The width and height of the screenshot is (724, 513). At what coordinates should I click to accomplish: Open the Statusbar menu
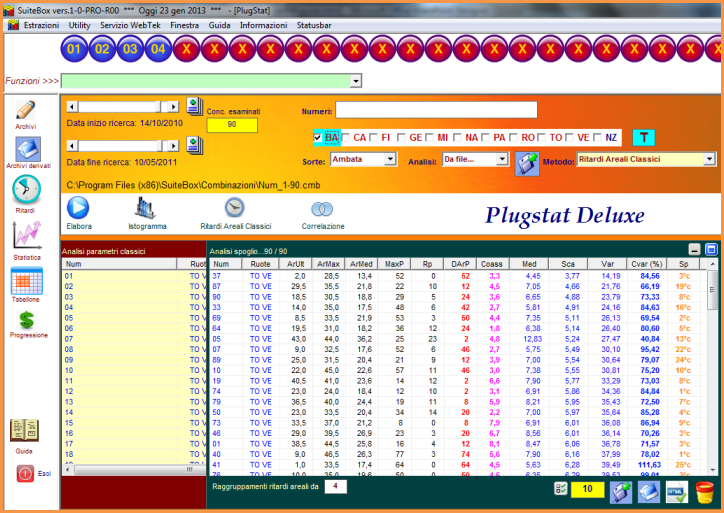tap(314, 25)
